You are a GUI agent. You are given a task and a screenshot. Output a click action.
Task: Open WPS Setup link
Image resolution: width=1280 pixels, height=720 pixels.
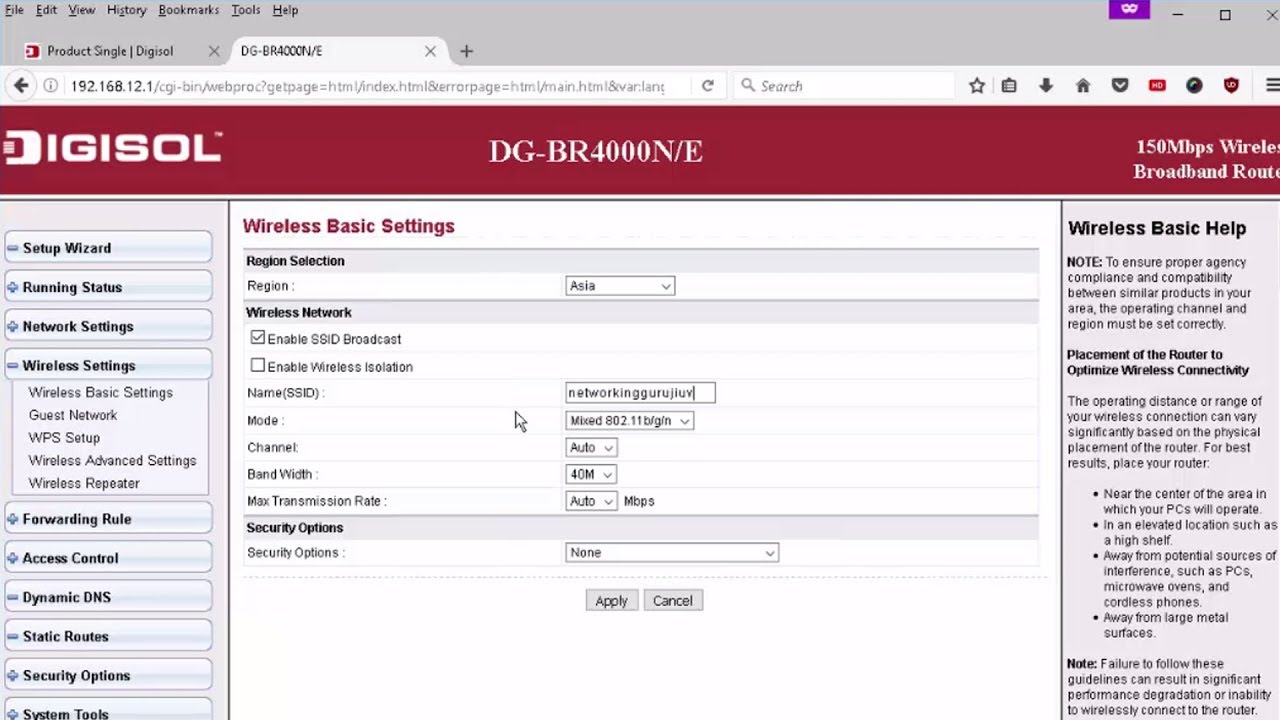point(64,438)
